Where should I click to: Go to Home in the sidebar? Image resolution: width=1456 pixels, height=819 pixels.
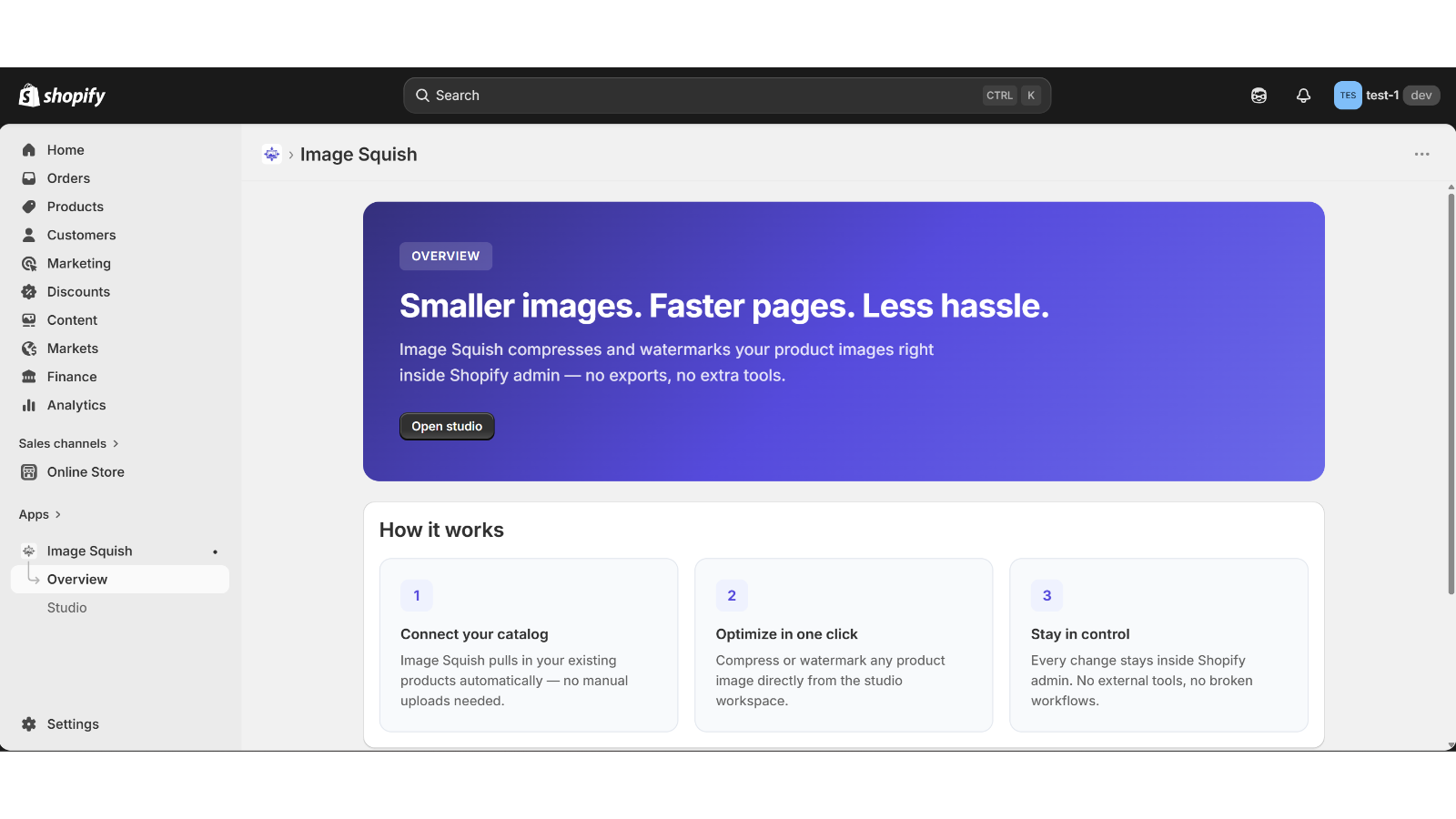[x=120, y=150]
